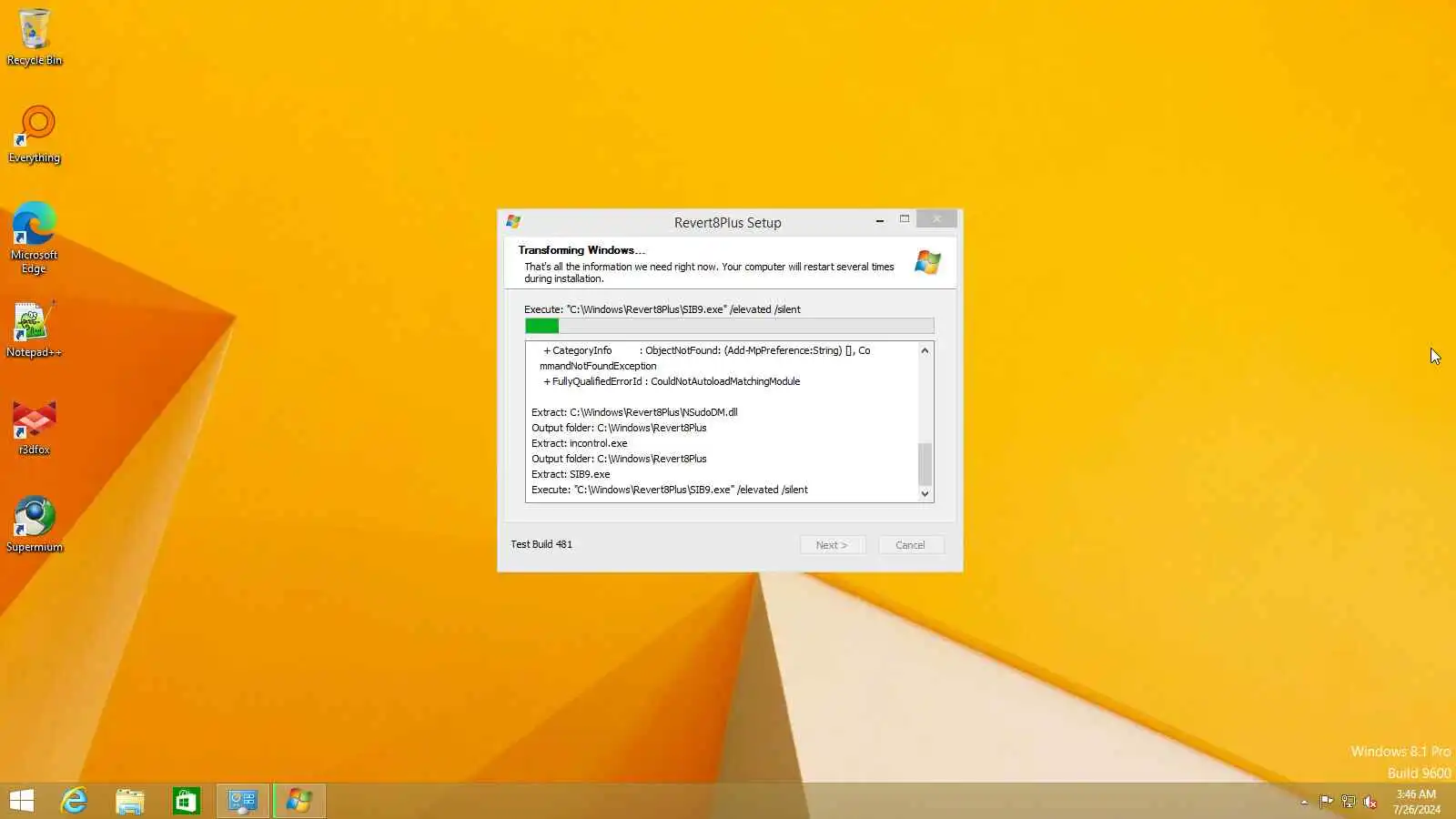Click the log scrollbar up arrow

(x=925, y=350)
